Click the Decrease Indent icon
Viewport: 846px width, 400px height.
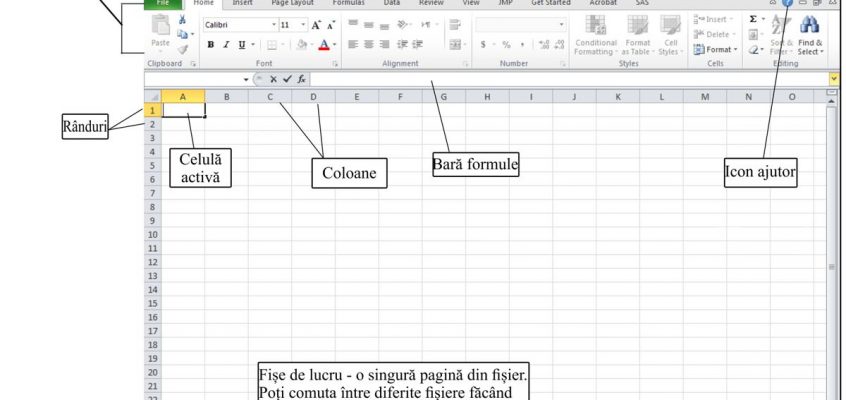point(402,44)
